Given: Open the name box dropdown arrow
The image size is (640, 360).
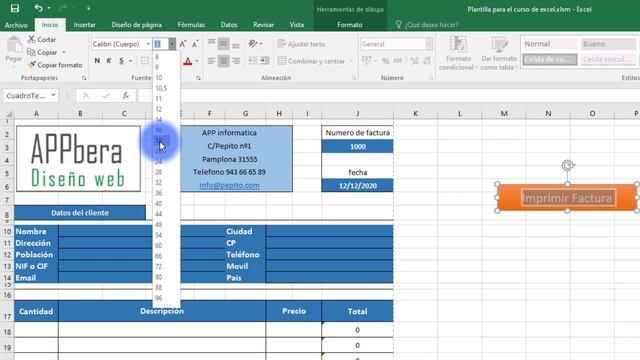Looking at the screenshot, I should coord(53,96).
